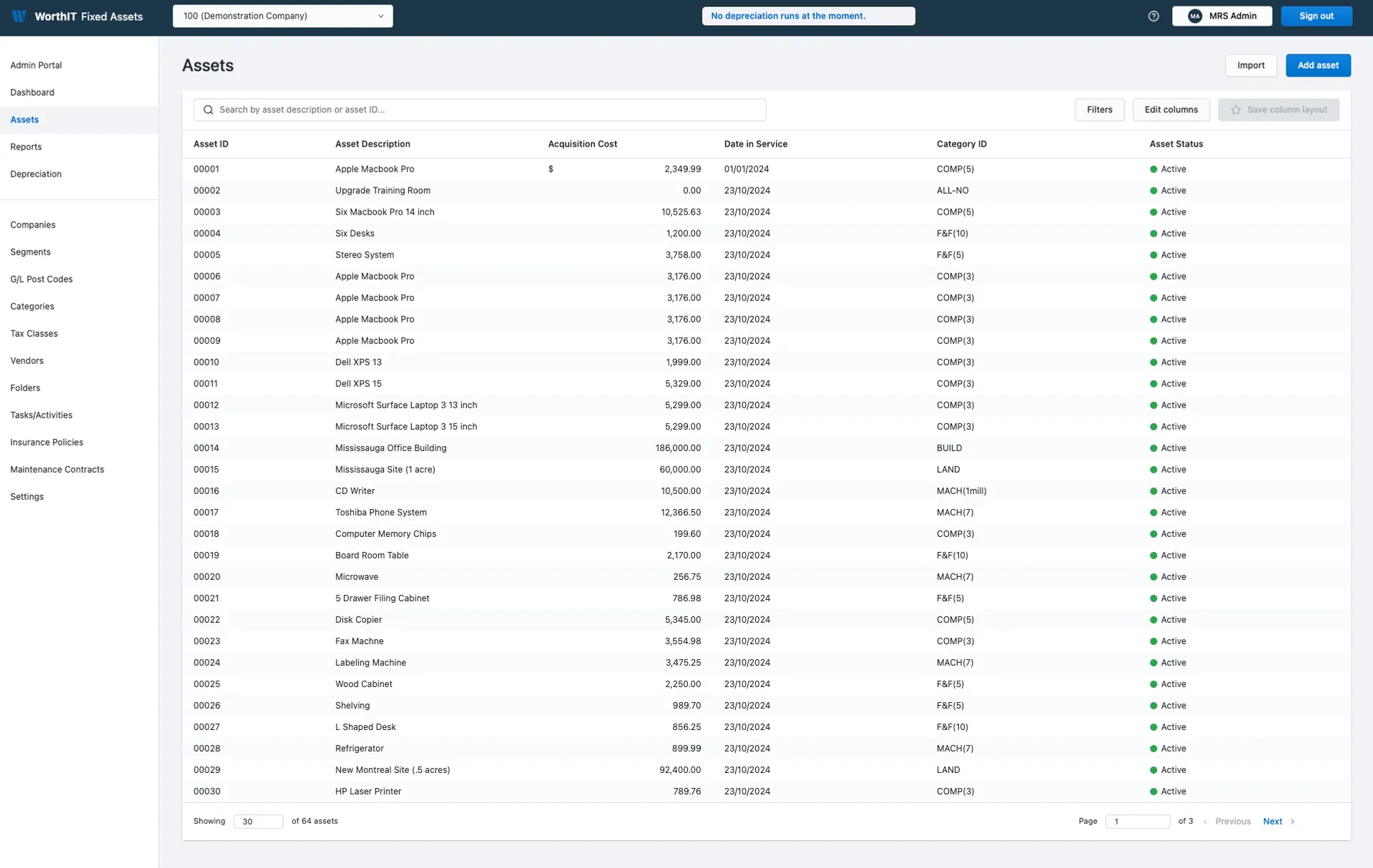Click the MA admin avatar icon
The width and height of the screenshot is (1373, 868).
pos(1194,16)
